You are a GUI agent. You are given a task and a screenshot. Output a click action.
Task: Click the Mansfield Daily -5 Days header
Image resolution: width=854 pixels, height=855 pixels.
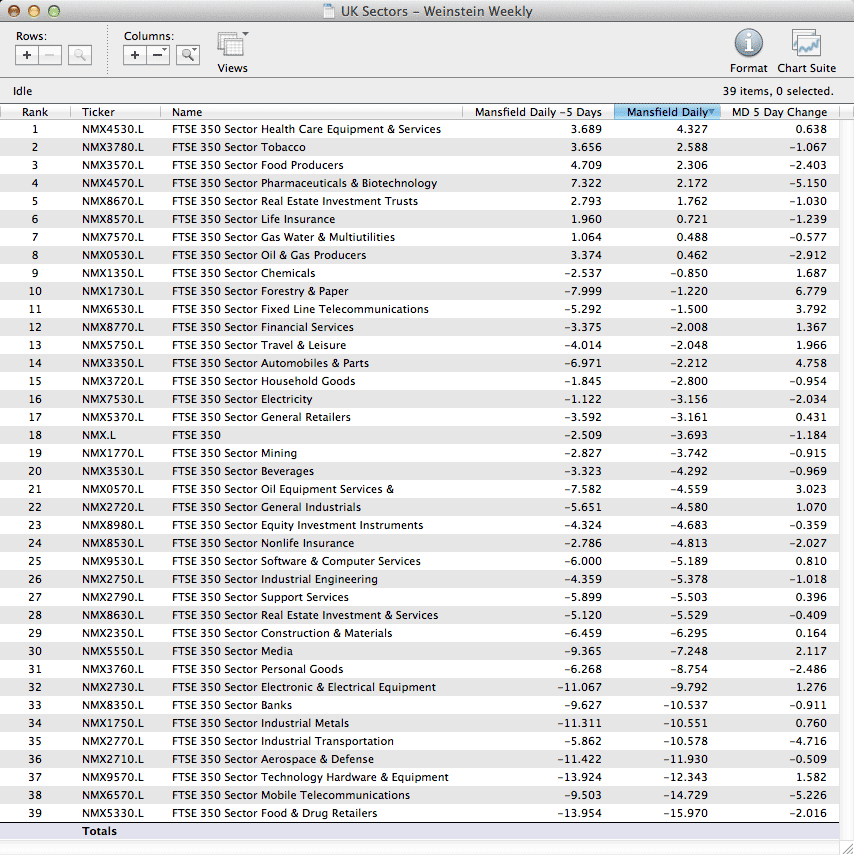[x=537, y=112]
